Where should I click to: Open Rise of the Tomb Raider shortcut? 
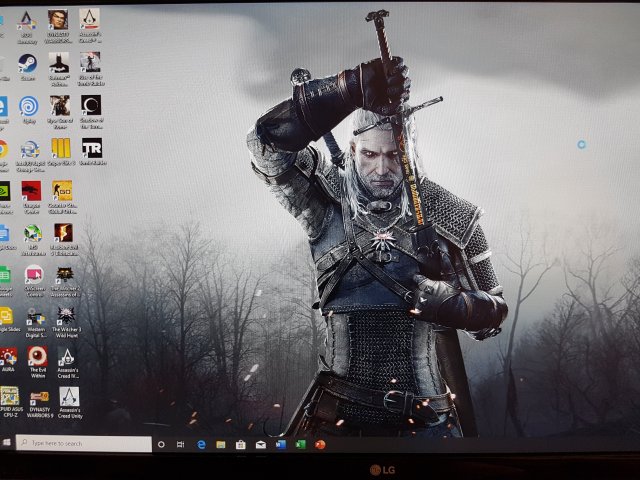tap(90, 63)
